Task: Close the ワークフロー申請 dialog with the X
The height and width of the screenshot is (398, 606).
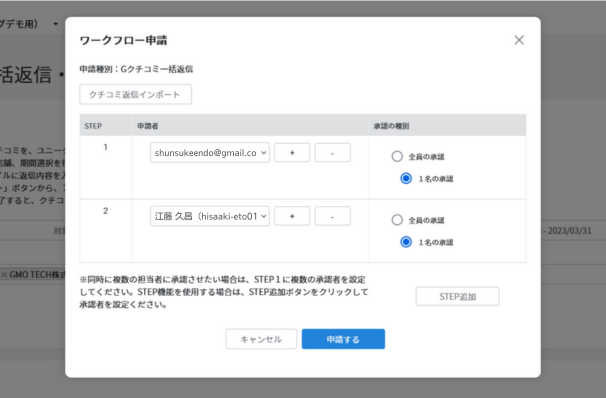Action: click(519, 40)
